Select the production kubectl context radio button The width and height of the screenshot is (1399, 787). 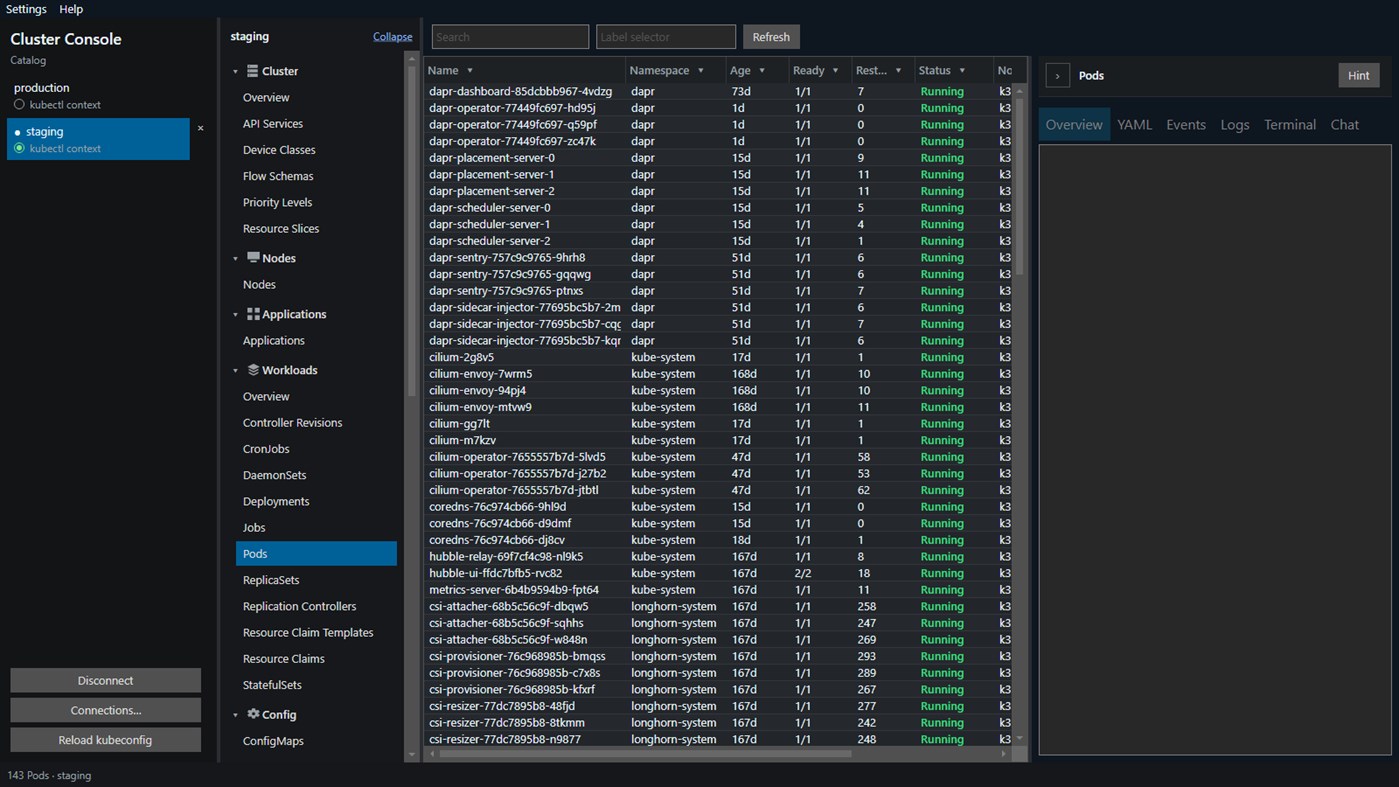[19, 104]
